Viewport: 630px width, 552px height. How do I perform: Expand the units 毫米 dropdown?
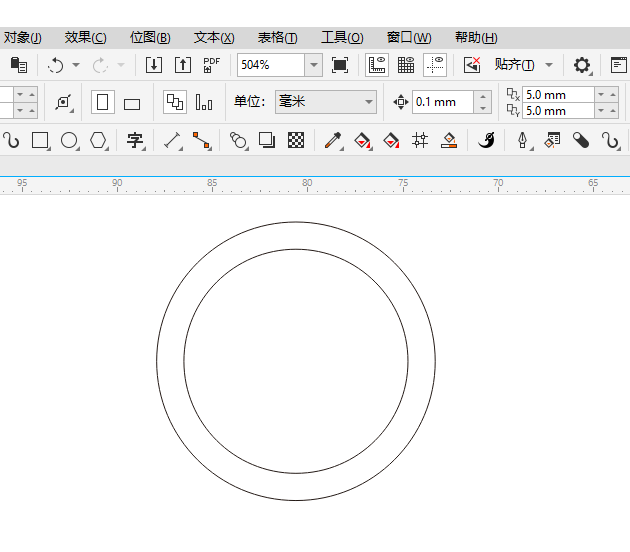(x=369, y=102)
